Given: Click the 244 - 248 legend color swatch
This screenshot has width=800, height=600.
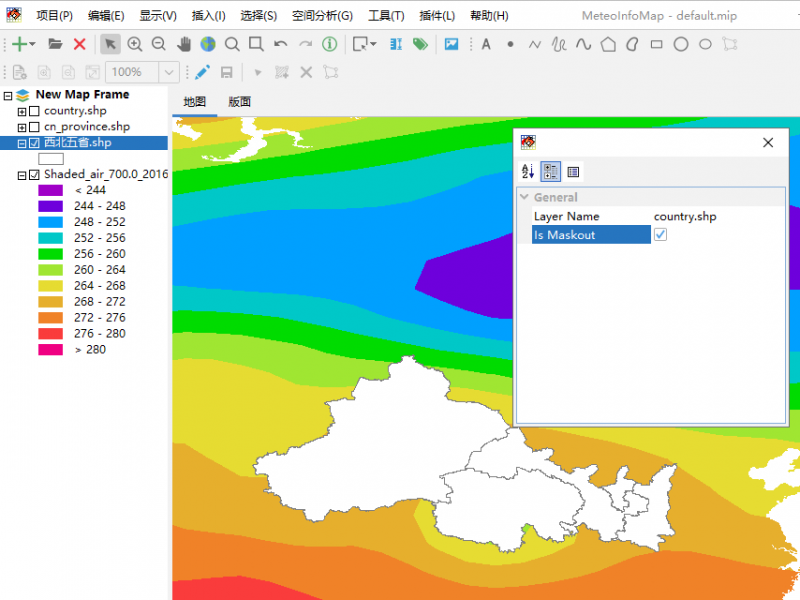Looking at the screenshot, I should [x=51, y=206].
